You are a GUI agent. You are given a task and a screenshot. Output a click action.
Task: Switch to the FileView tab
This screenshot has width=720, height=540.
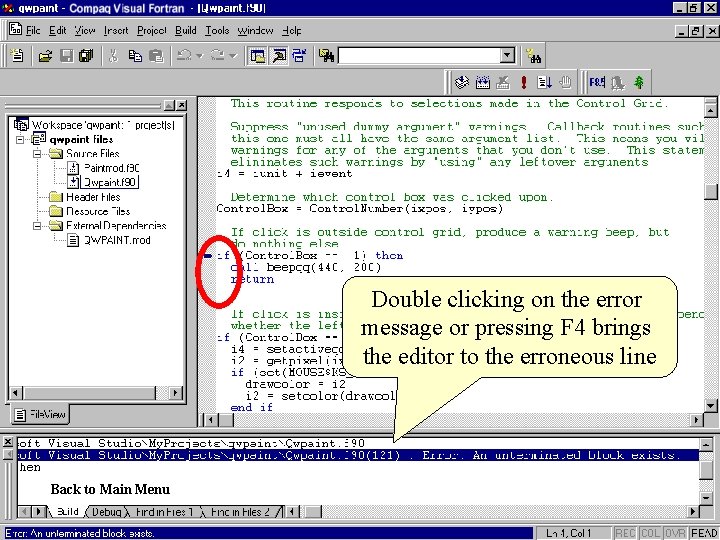pos(40,414)
